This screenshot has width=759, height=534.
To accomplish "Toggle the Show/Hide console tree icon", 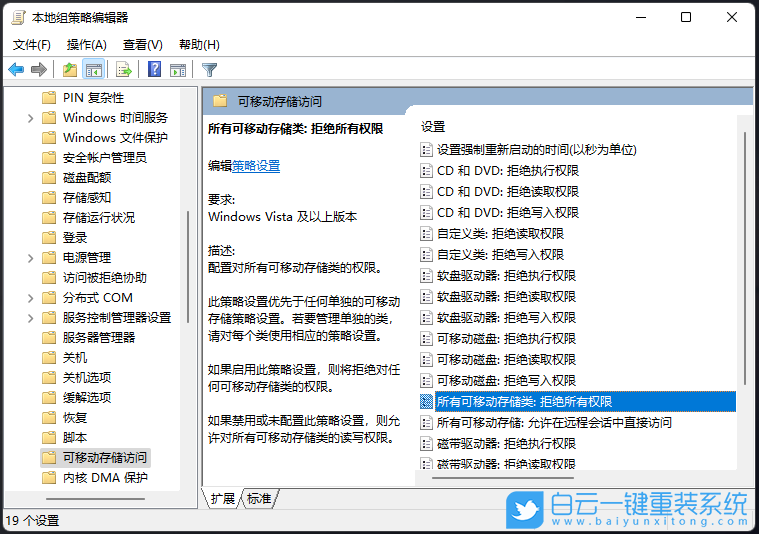I will tap(94, 70).
